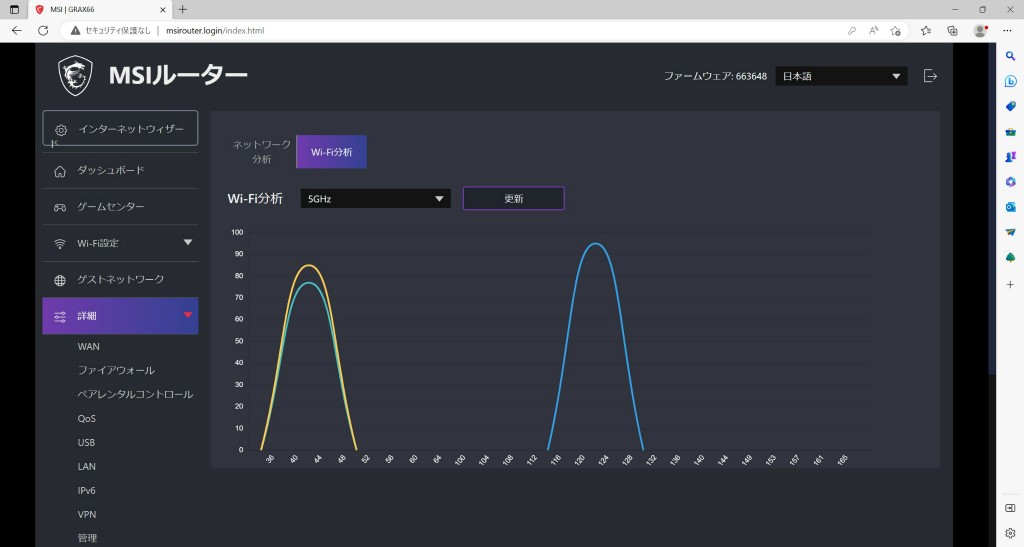Open the 5GHz band dropdown

pos(375,199)
